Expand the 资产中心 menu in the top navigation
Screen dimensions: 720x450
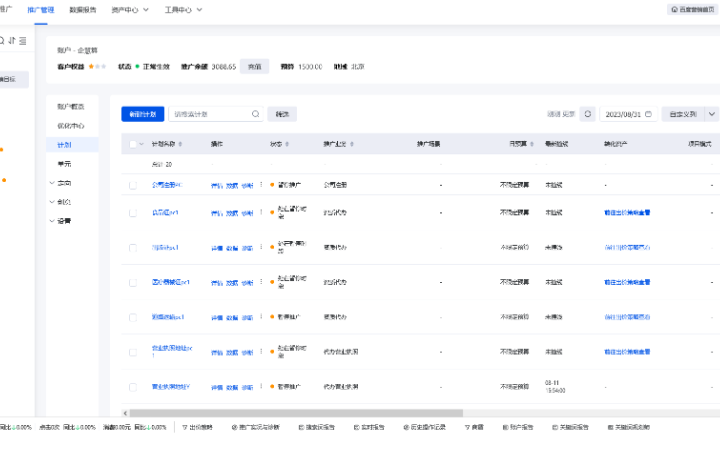coord(130,10)
